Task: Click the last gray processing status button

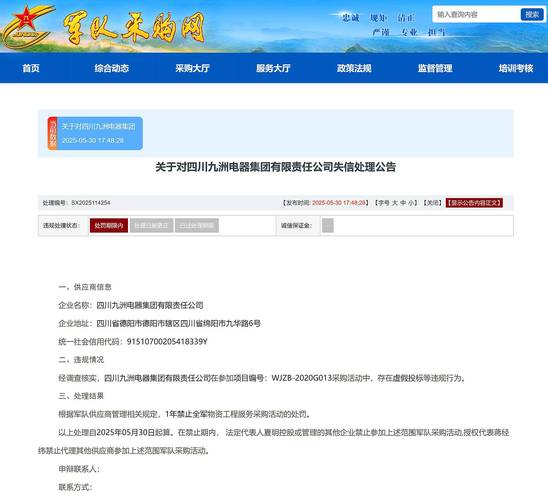Action: pos(197,225)
